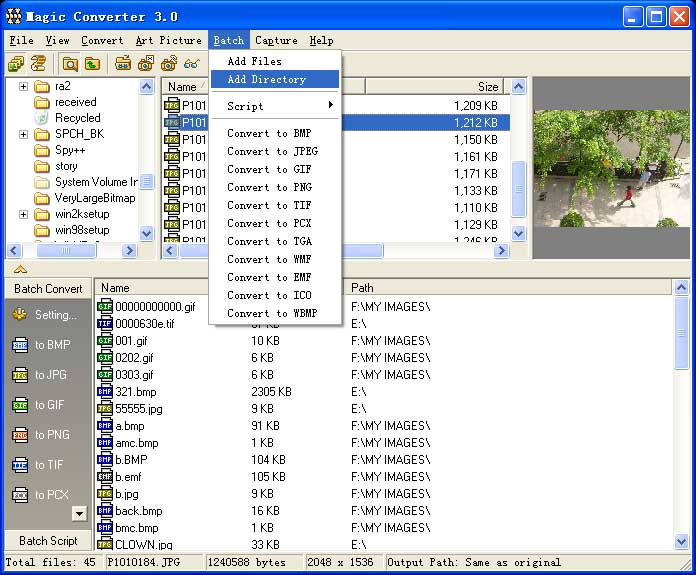Select the story folder in tree
This screenshot has width=696, height=575.
(56, 166)
